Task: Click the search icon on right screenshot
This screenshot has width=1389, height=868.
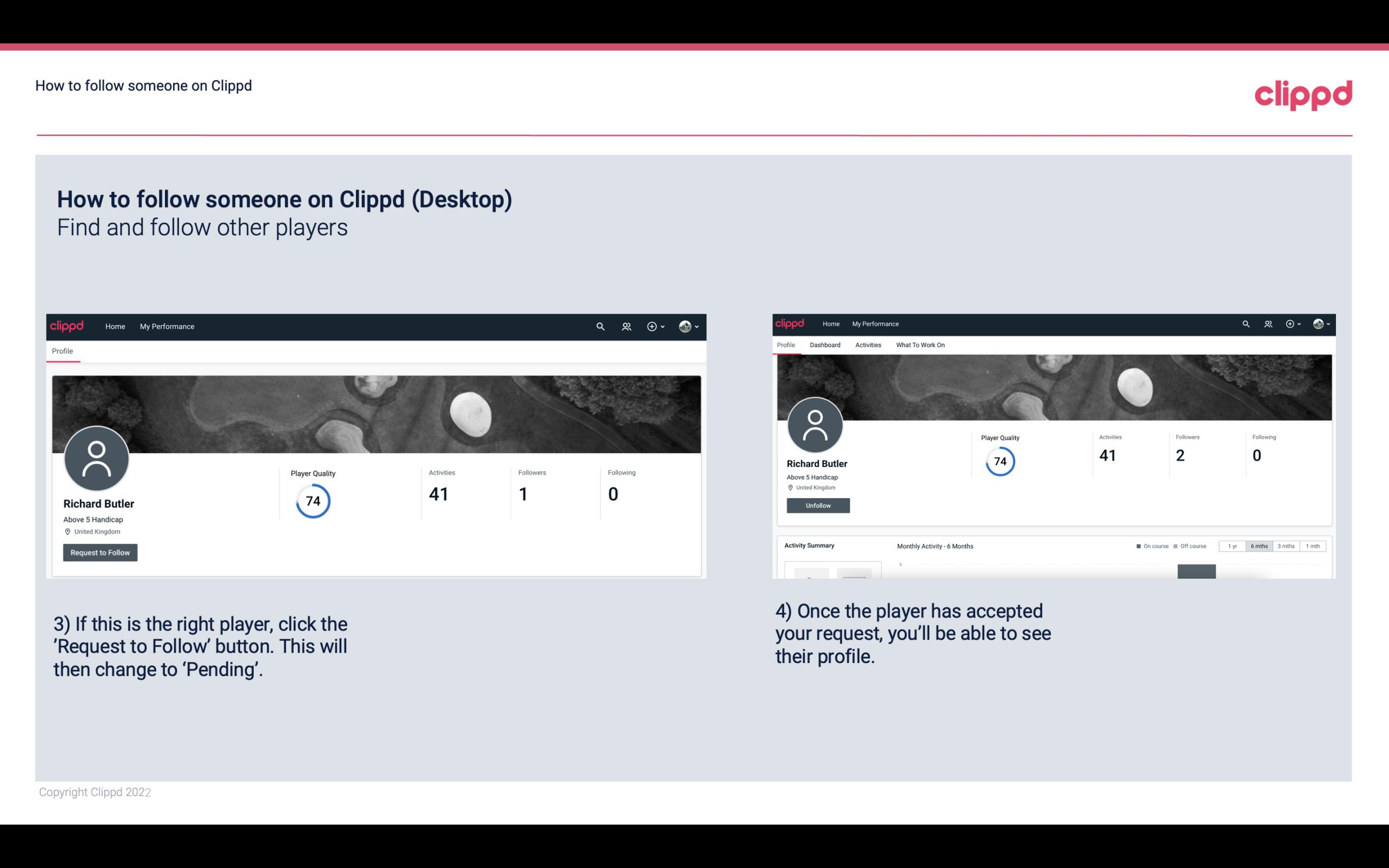Action: pyautogui.click(x=1246, y=323)
